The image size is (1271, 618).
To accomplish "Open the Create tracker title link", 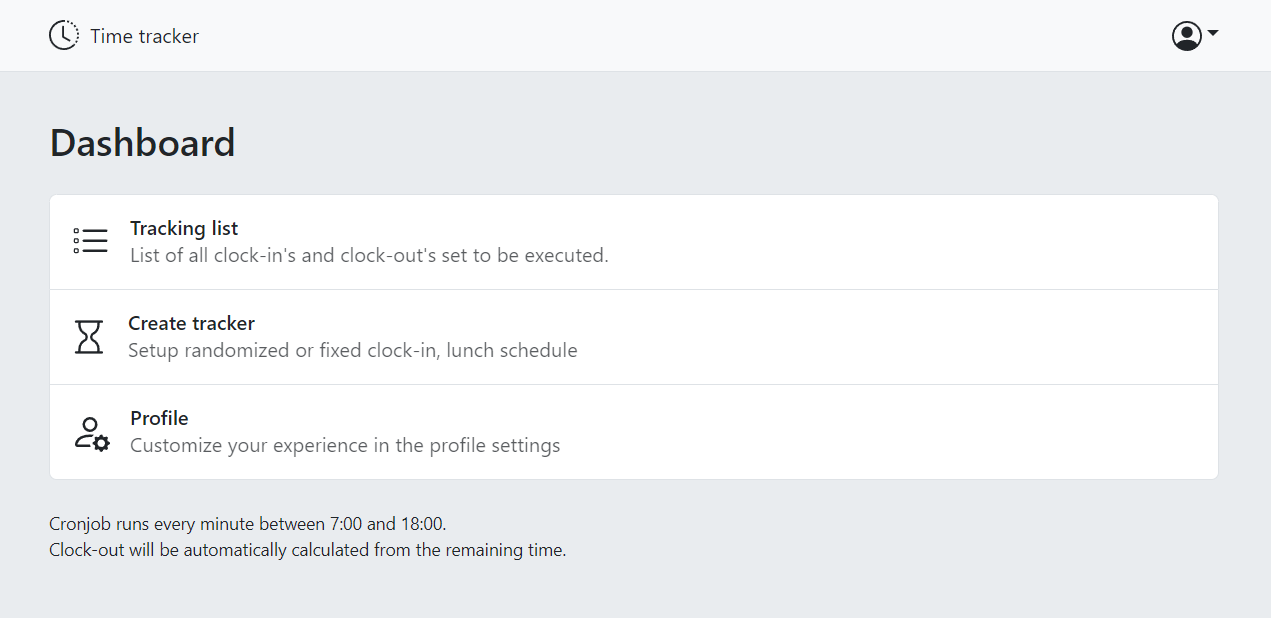I will pyautogui.click(x=191, y=323).
